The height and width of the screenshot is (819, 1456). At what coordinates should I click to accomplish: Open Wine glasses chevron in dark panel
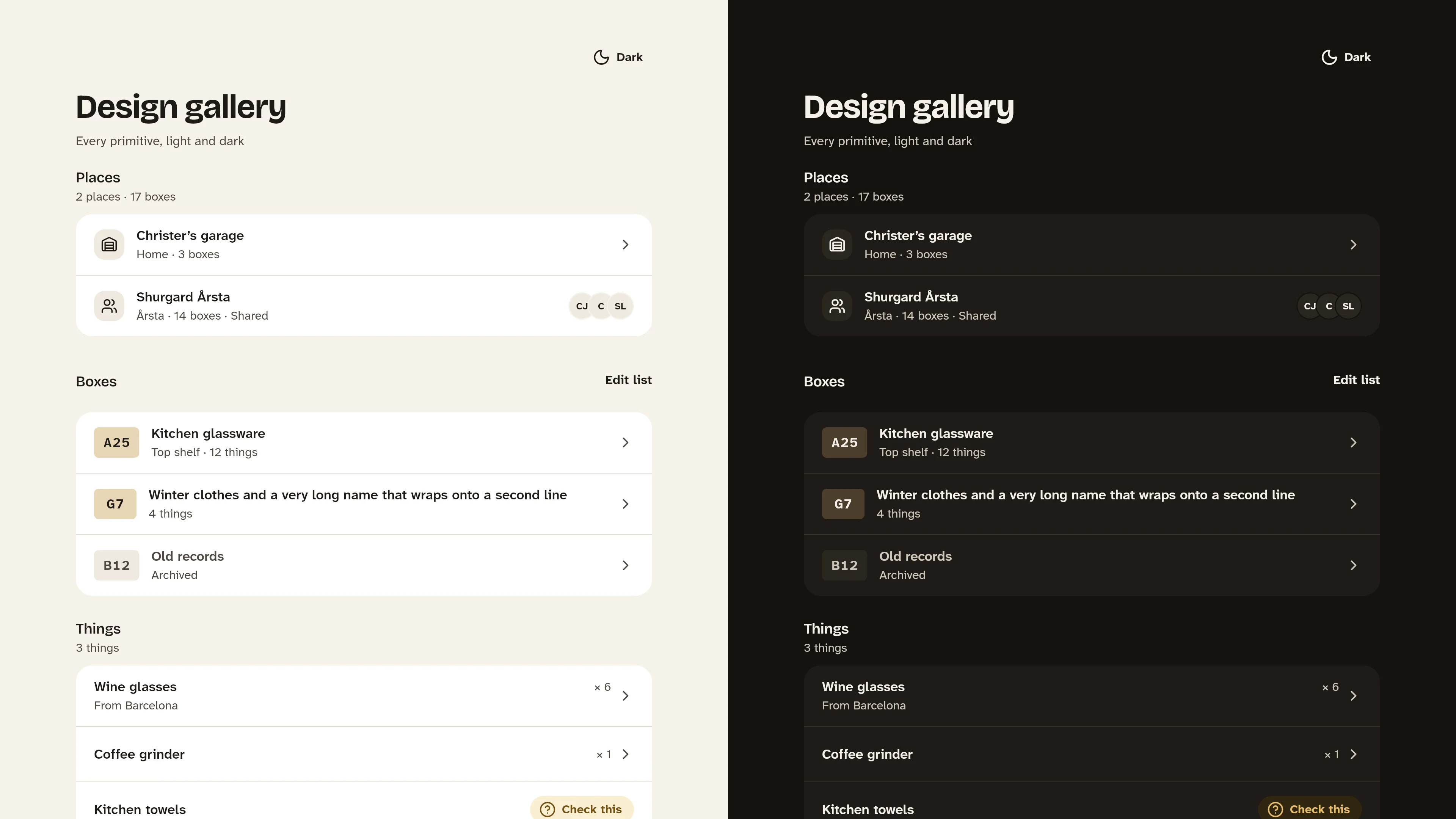point(1353,696)
